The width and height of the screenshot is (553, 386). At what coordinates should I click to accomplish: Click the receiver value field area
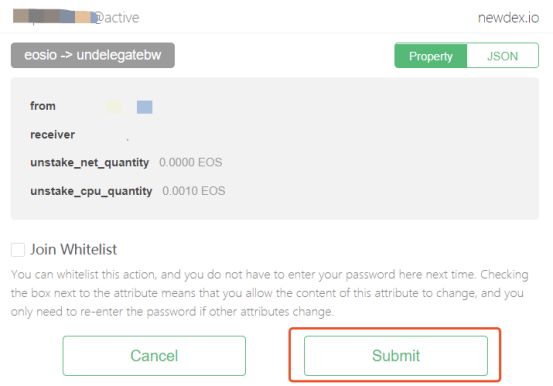[x=128, y=135]
